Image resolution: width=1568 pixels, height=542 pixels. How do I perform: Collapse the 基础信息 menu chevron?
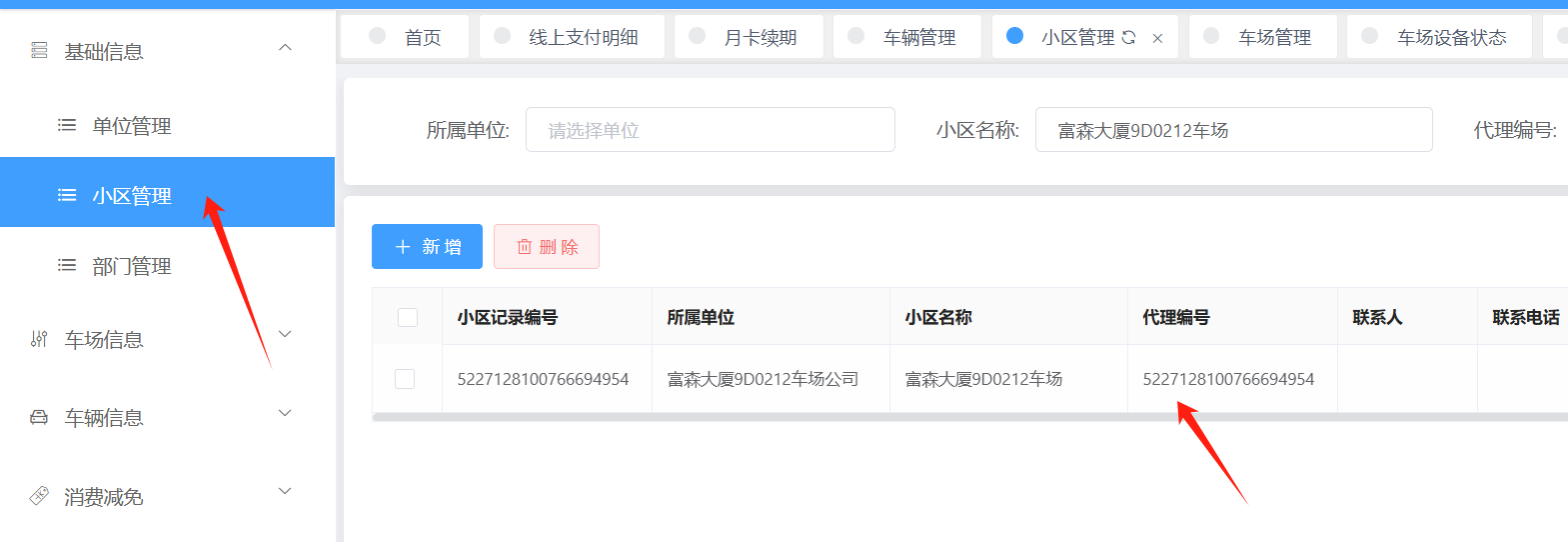coord(285,48)
